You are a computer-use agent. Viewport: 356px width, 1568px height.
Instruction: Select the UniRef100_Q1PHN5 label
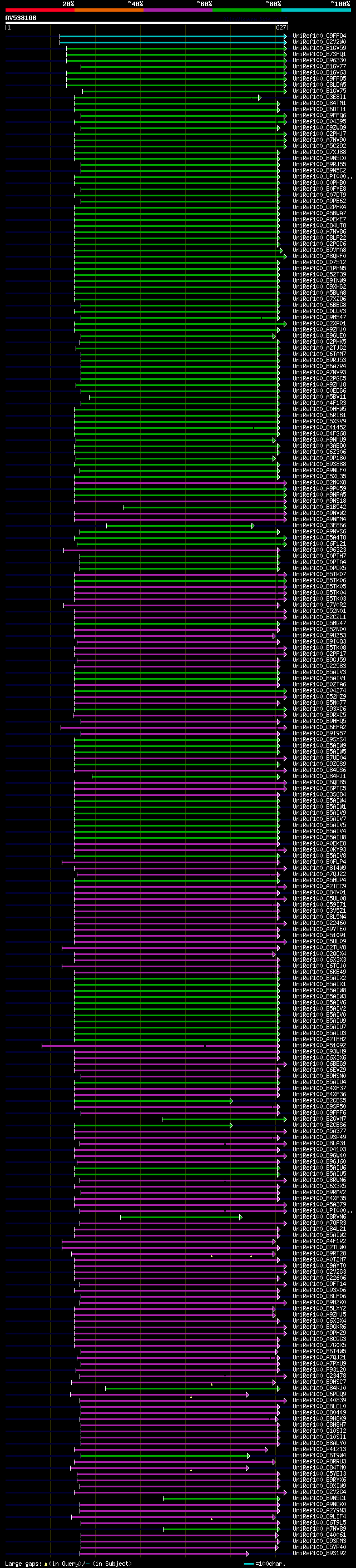[x=319, y=269]
